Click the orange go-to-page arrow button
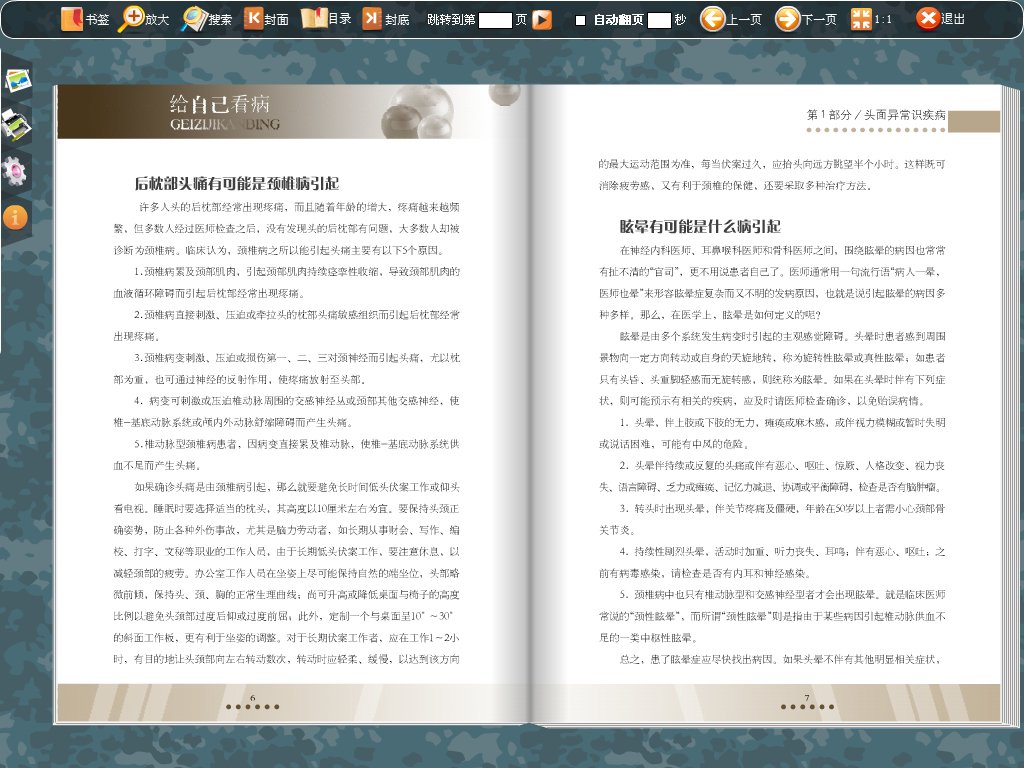1024x768 pixels. tap(542, 20)
